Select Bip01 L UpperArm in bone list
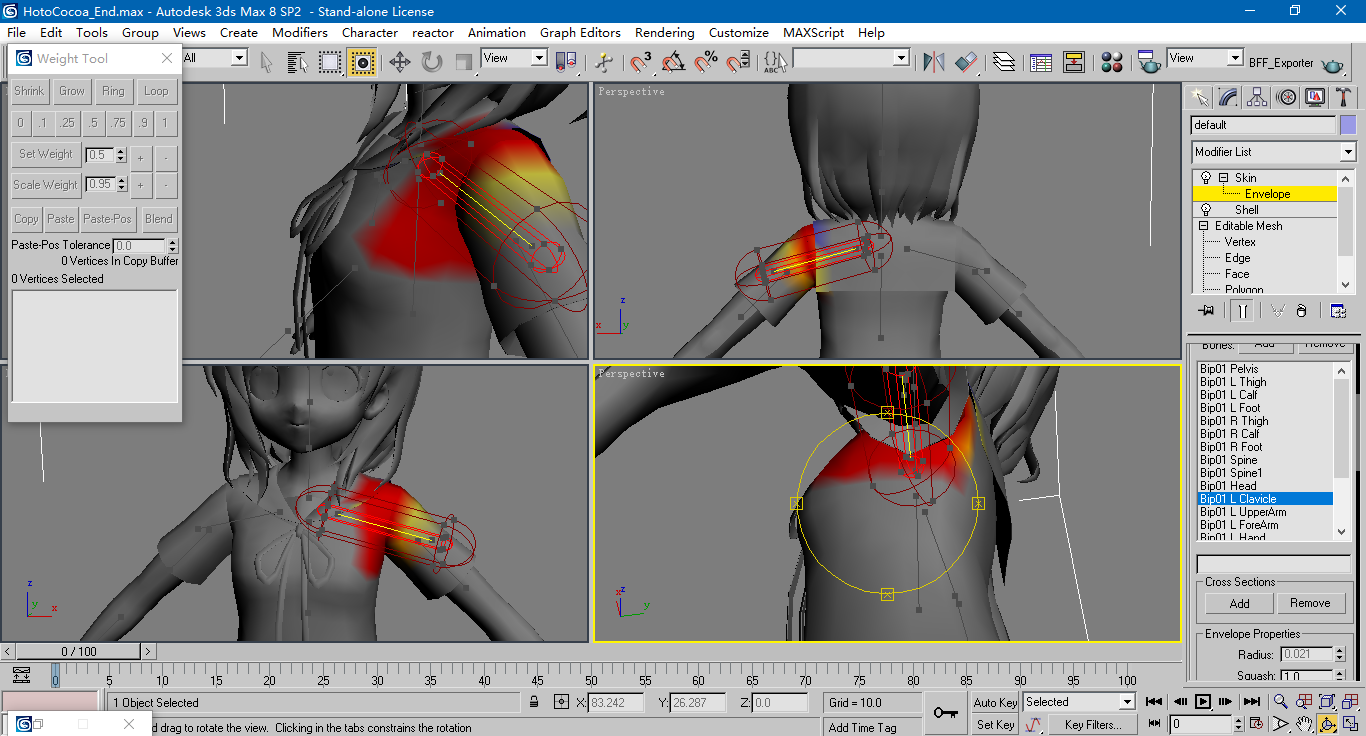The width and height of the screenshot is (1366, 736). [x=1243, y=512]
